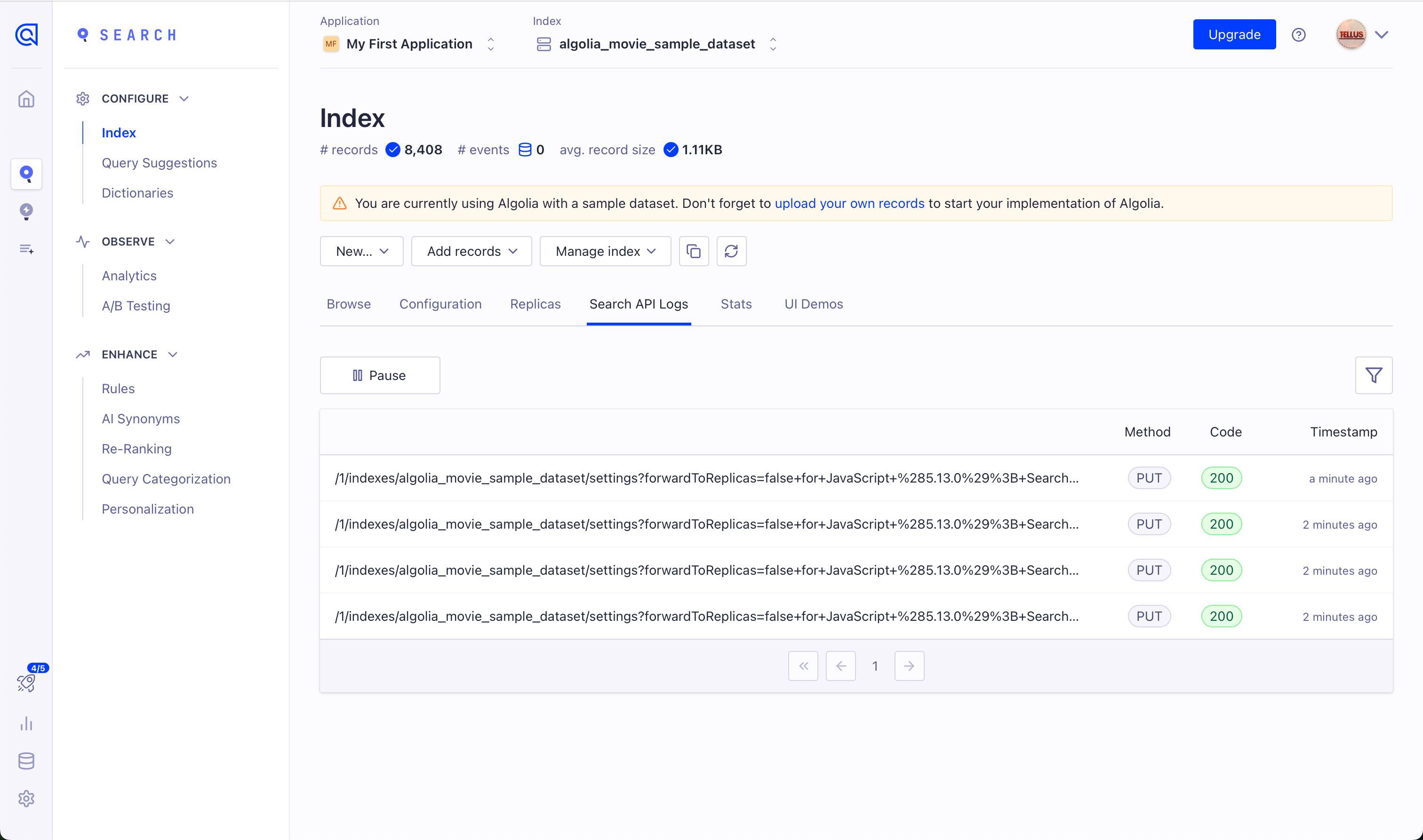The width and height of the screenshot is (1423, 840).
Task: Click the Algolia logo icon
Action: [x=26, y=34]
